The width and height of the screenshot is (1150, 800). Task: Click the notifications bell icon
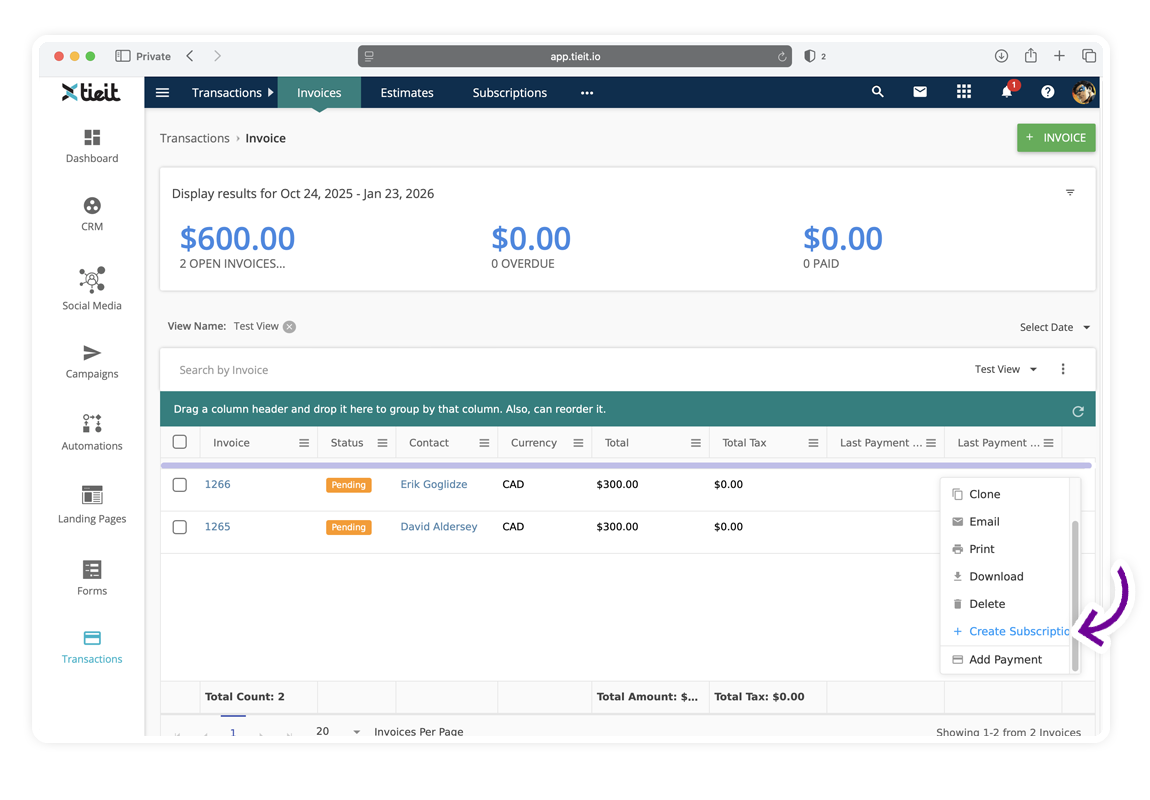tap(1006, 92)
